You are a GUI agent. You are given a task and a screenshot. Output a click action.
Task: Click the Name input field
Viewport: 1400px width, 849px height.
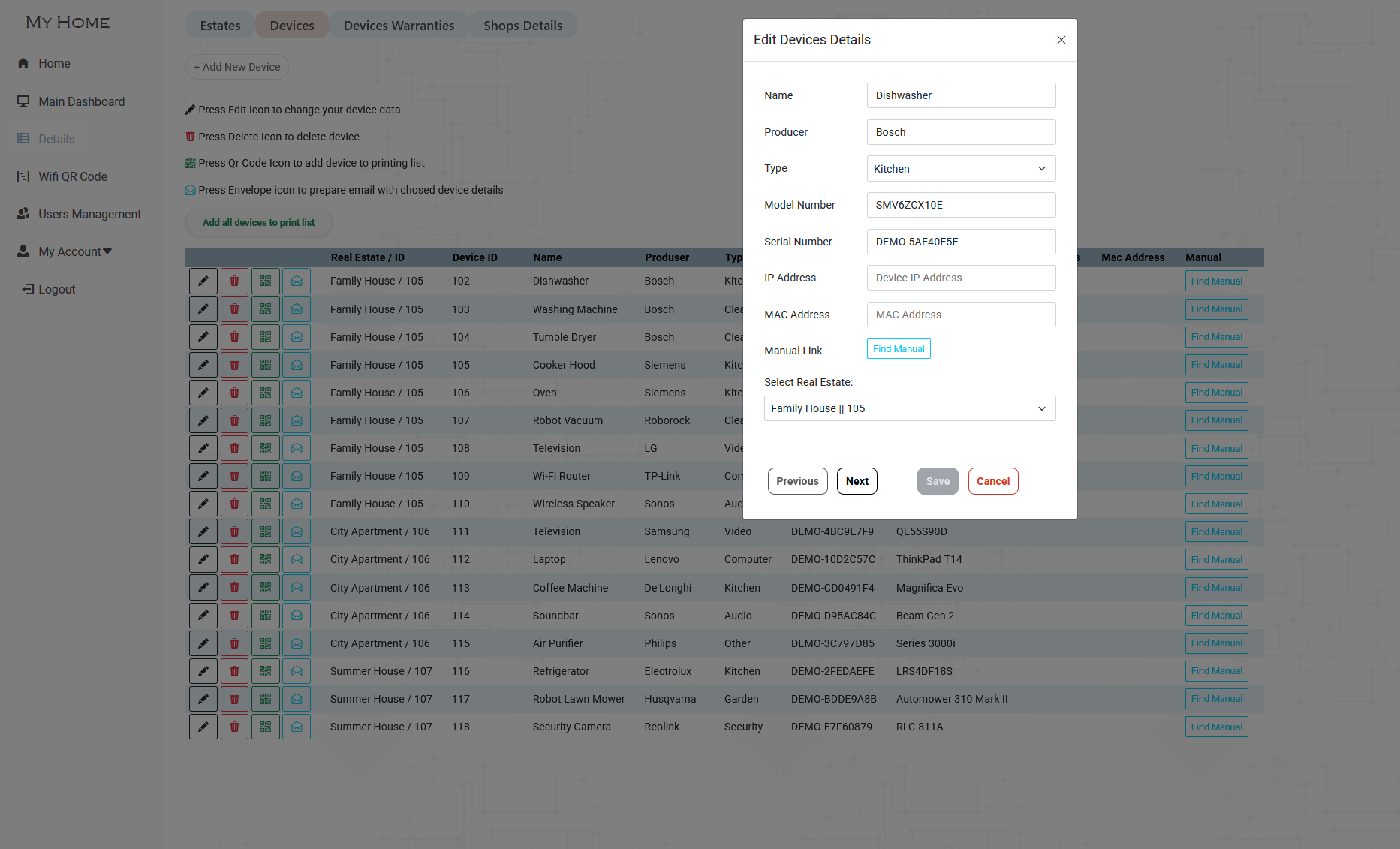point(961,95)
